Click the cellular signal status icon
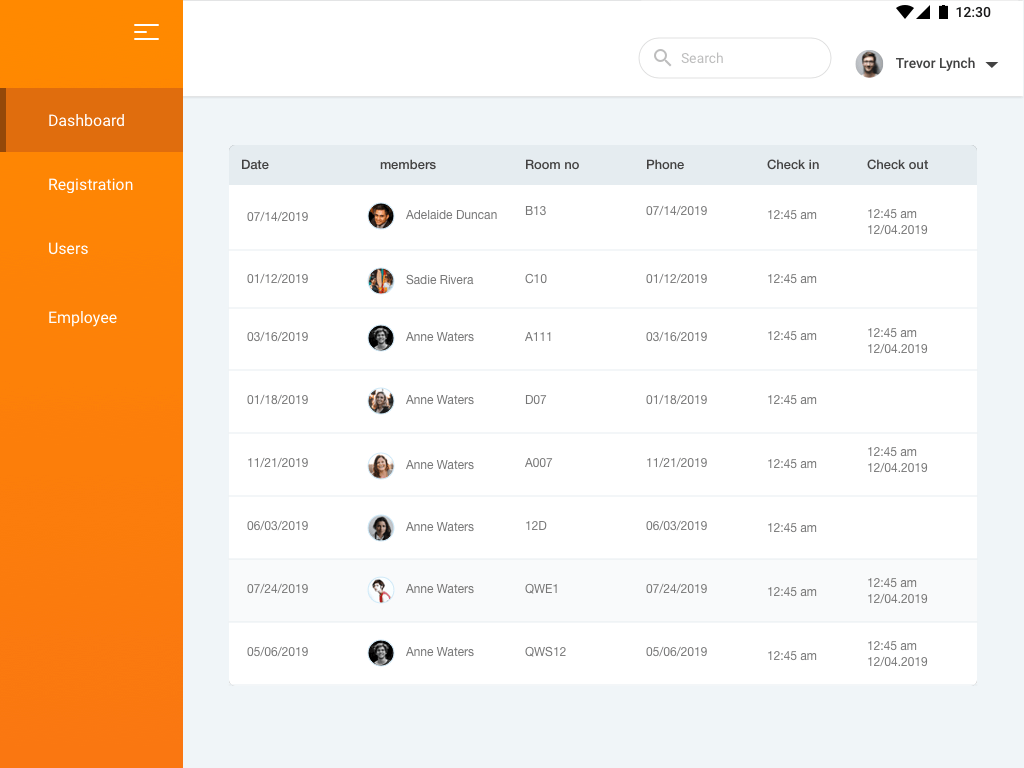Screen dimensions: 1024x768 click(923, 12)
